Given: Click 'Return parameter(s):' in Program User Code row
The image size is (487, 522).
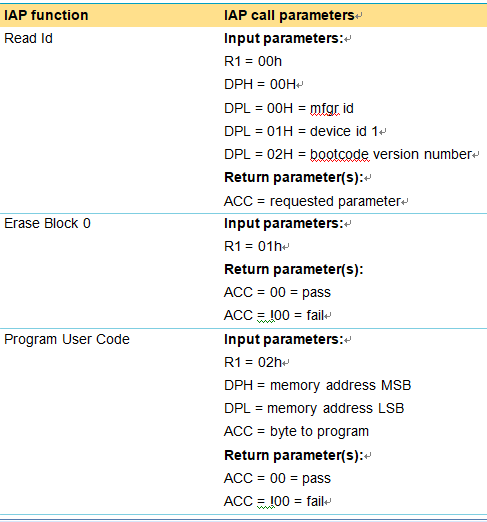Looking at the screenshot, I should click(x=294, y=455).
